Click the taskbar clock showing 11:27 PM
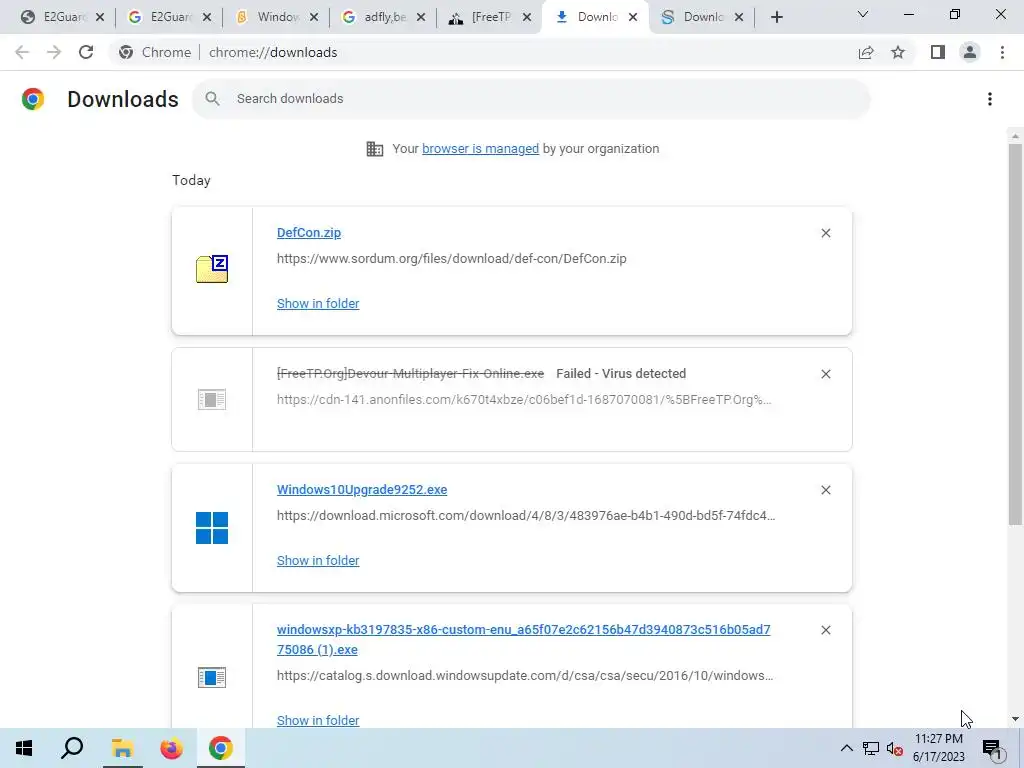 click(x=938, y=748)
